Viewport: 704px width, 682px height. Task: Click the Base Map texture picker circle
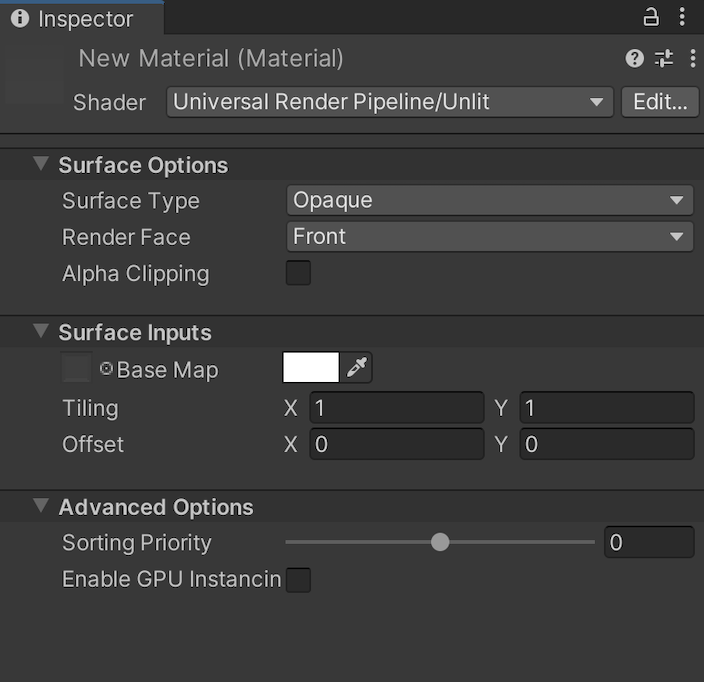[x=106, y=369]
